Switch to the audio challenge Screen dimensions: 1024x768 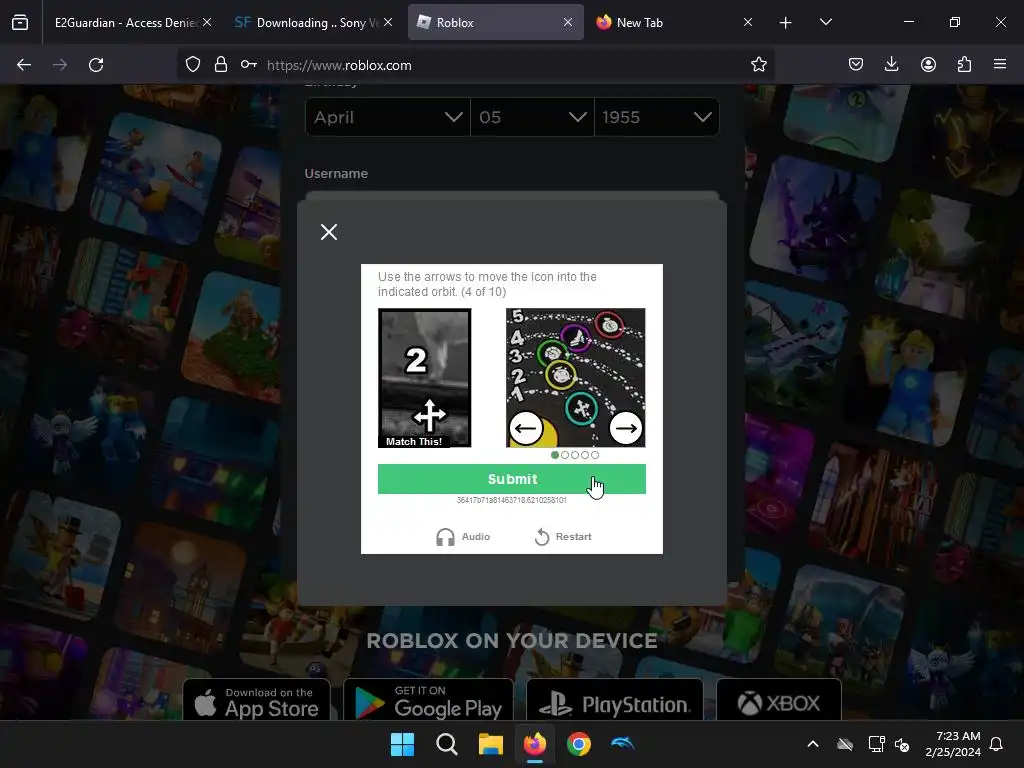(x=463, y=537)
